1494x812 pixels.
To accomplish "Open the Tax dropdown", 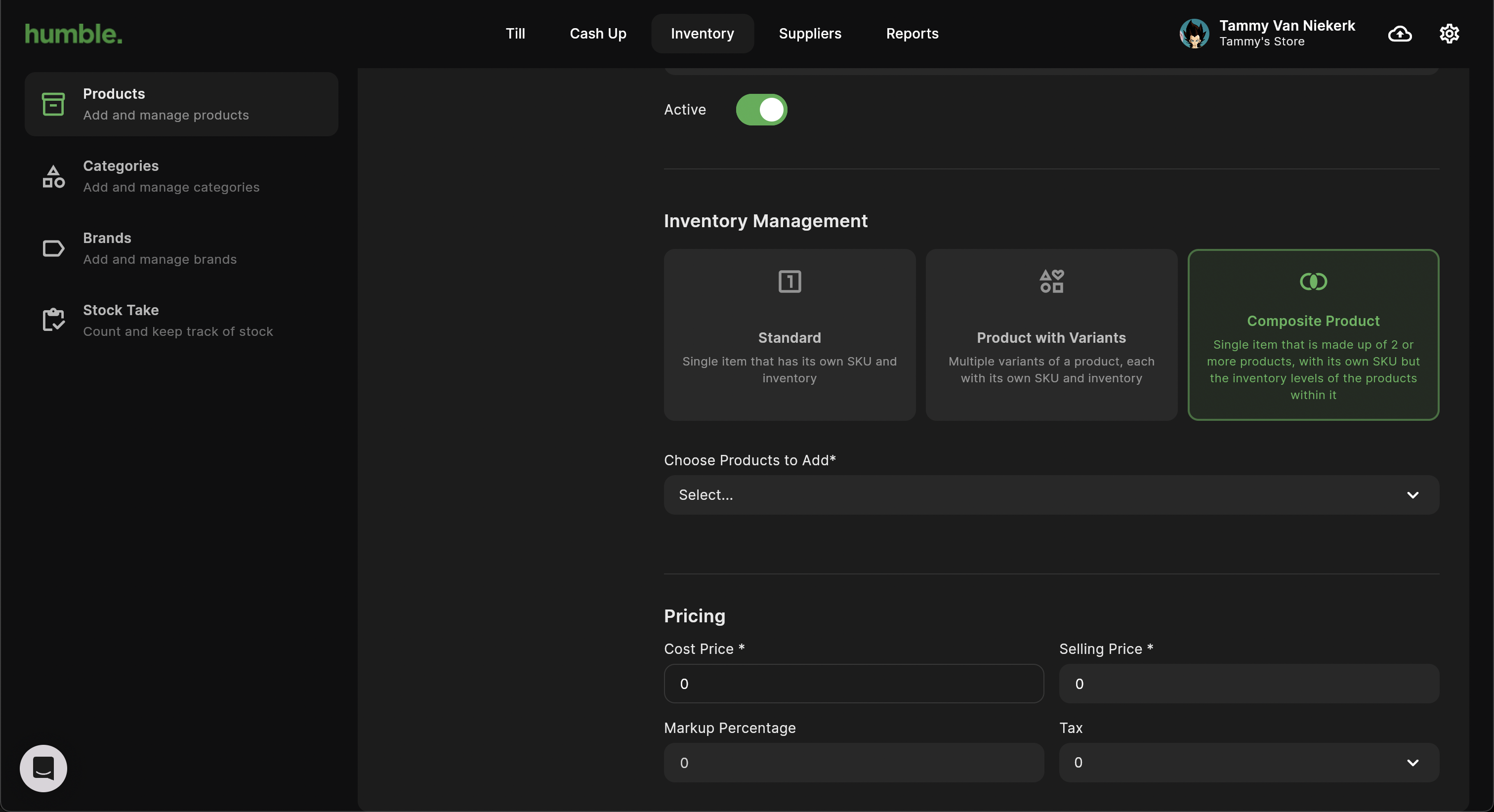I will (x=1248, y=762).
